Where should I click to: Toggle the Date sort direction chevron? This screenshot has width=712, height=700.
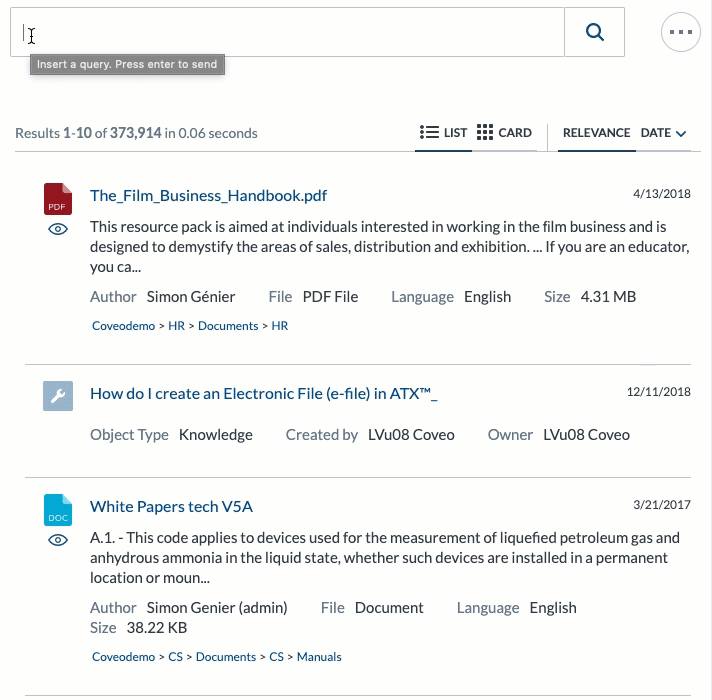pos(681,133)
